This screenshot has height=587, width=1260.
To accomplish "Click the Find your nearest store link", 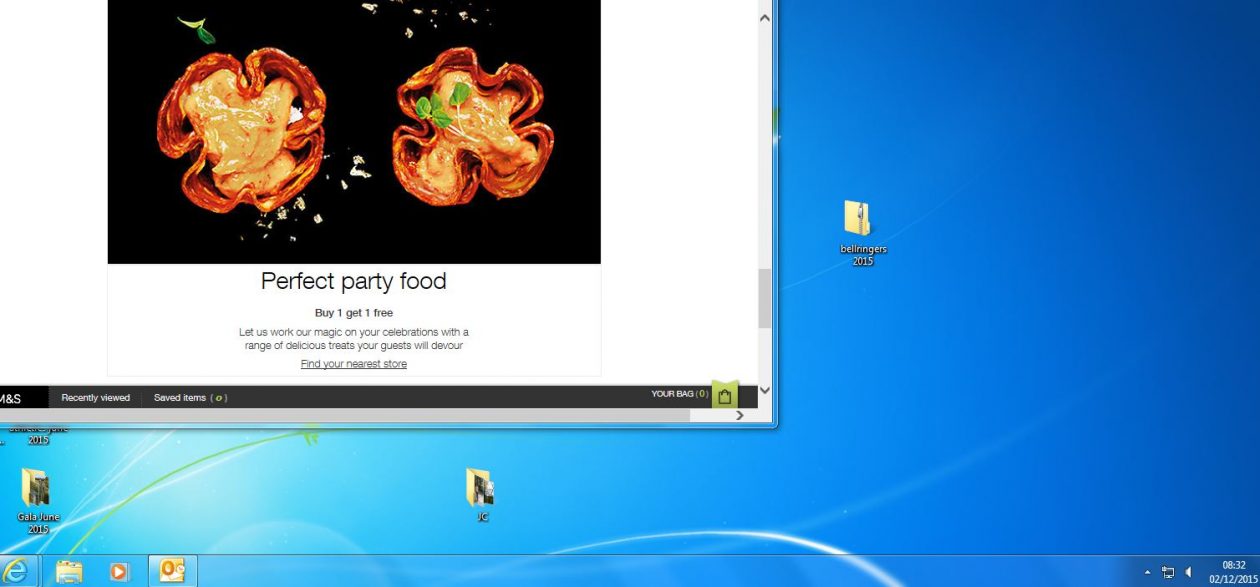I will [353, 364].
